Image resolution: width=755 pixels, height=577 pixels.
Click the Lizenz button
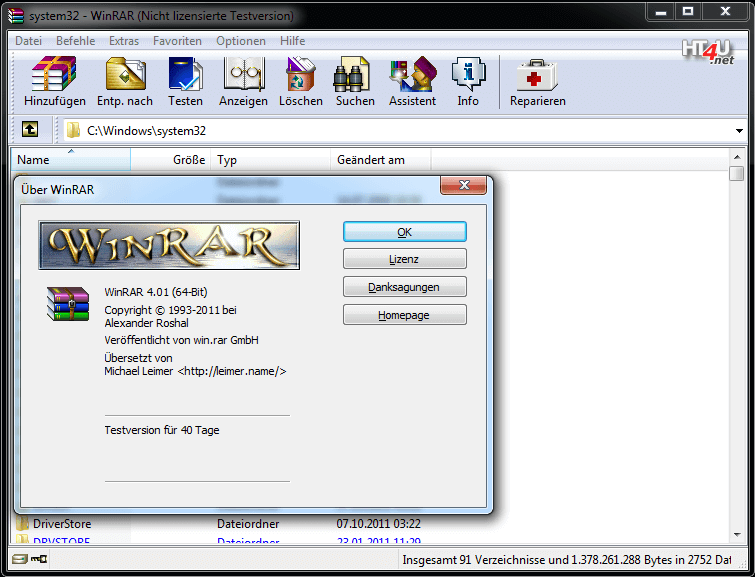pyautogui.click(x=404, y=259)
